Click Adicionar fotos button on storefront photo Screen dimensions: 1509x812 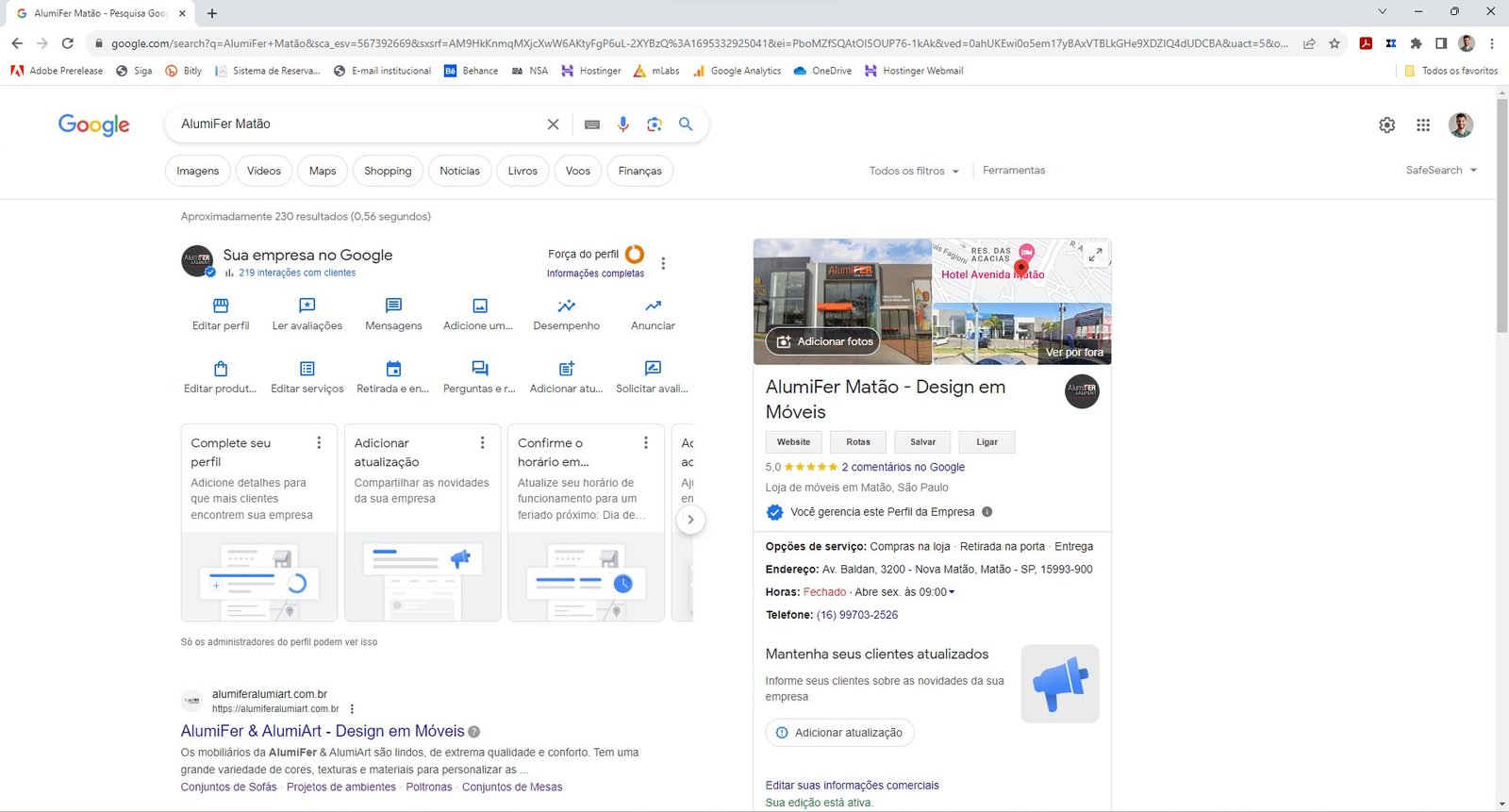point(822,341)
